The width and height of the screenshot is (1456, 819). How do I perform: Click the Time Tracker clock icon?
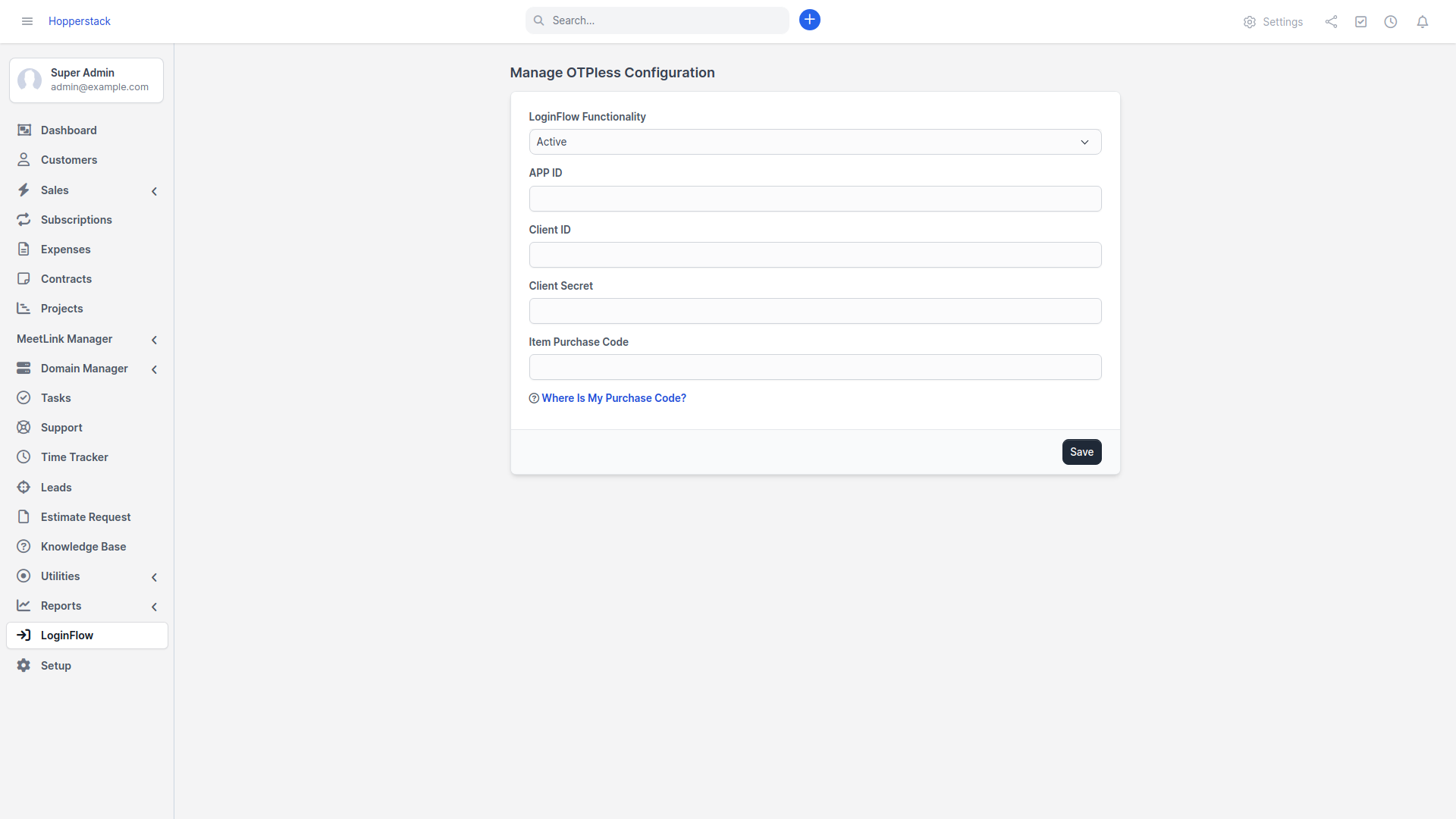pyautogui.click(x=24, y=457)
